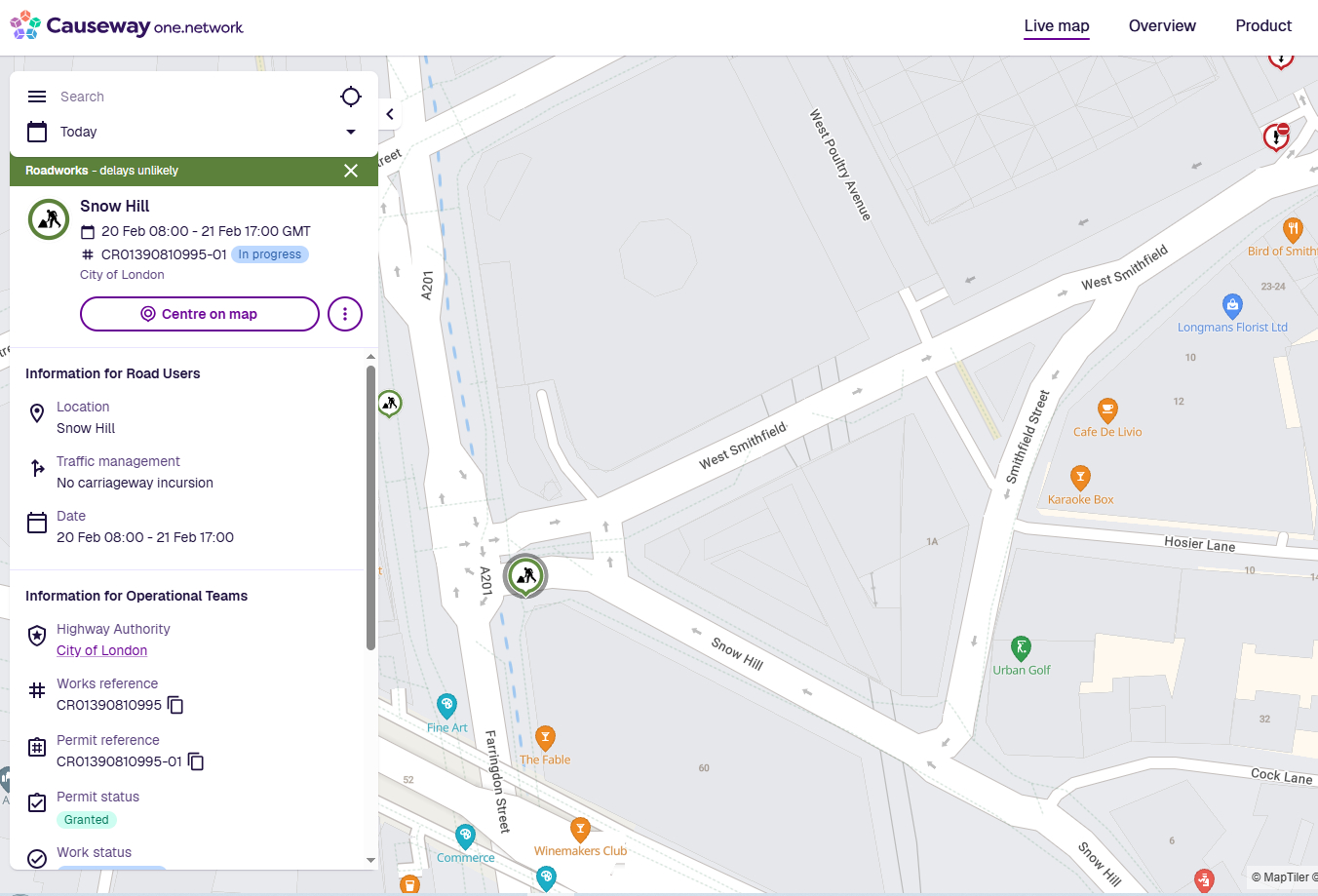Expand the Today date dropdown

coord(351,132)
